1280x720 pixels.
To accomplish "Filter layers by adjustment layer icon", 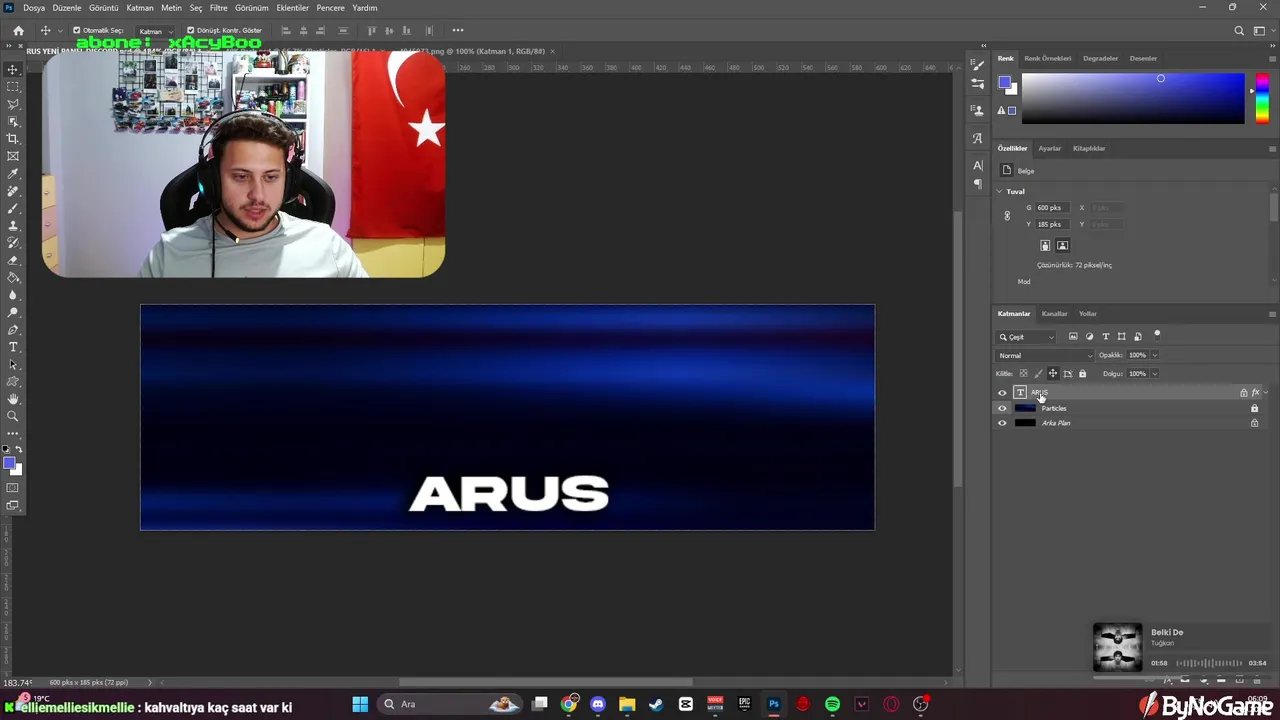I will (x=1089, y=337).
